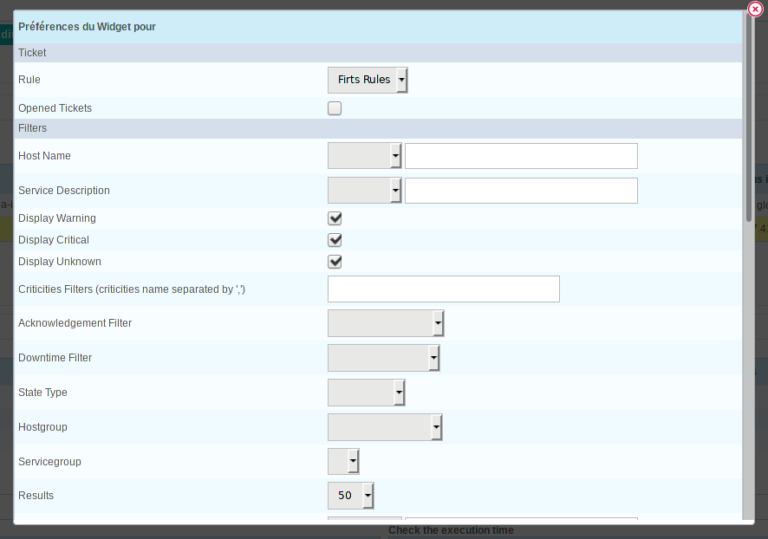Click the dialog vertical scrollbar thumb
Screen dimensions: 768x539
point(748,118)
